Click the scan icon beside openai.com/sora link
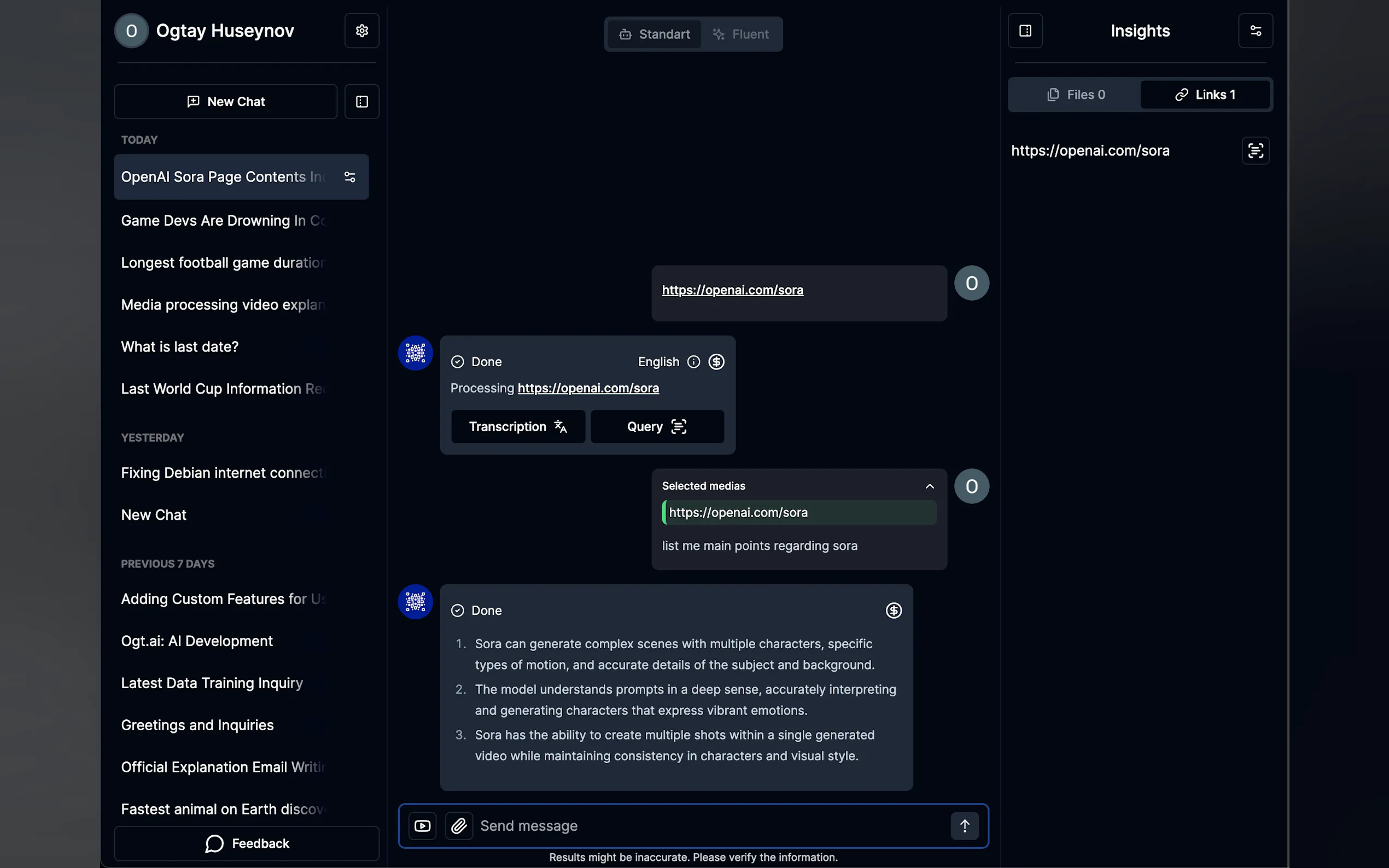 pos(1255,151)
